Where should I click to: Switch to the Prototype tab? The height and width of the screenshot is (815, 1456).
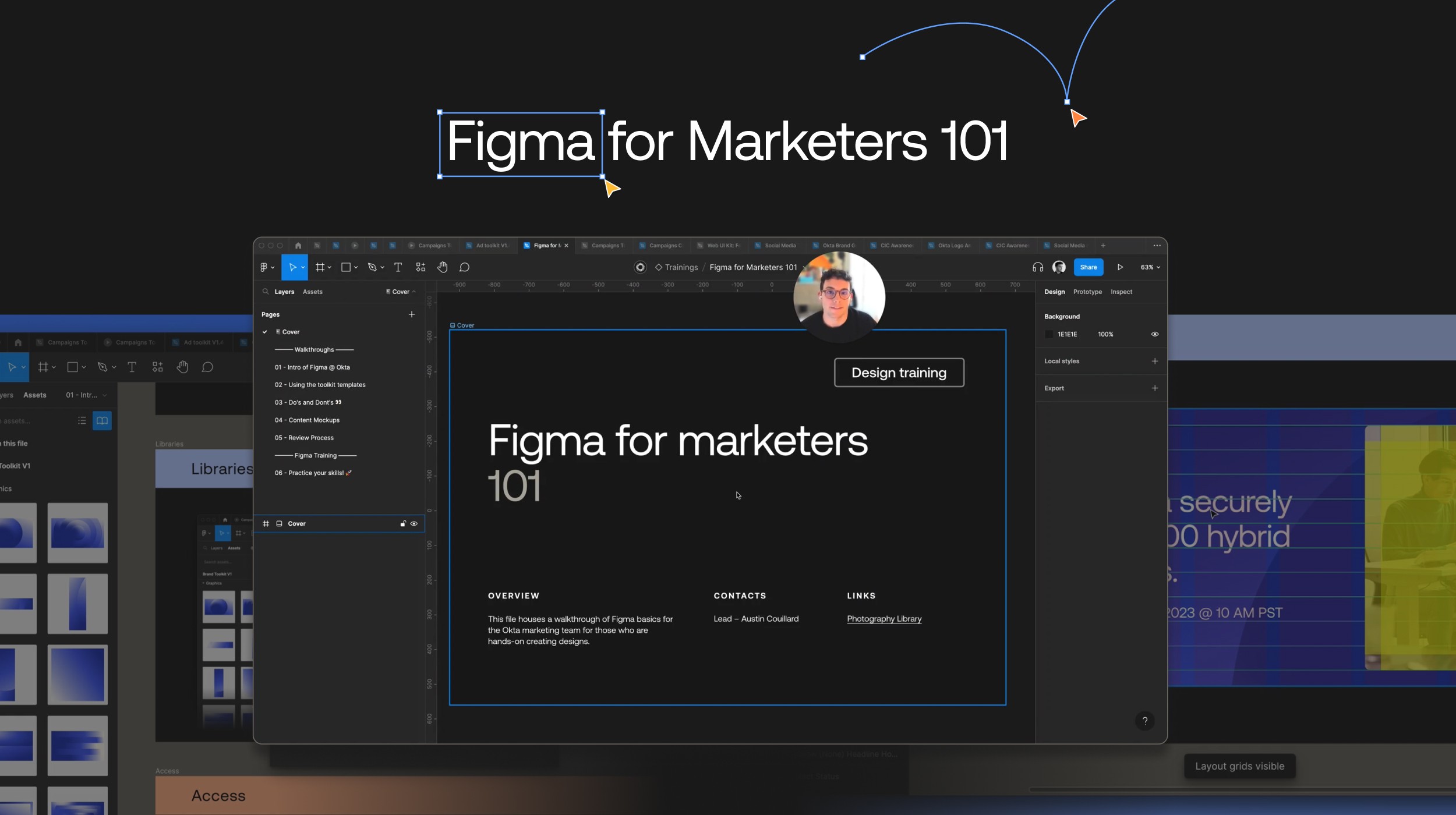(x=1087, y=292)
